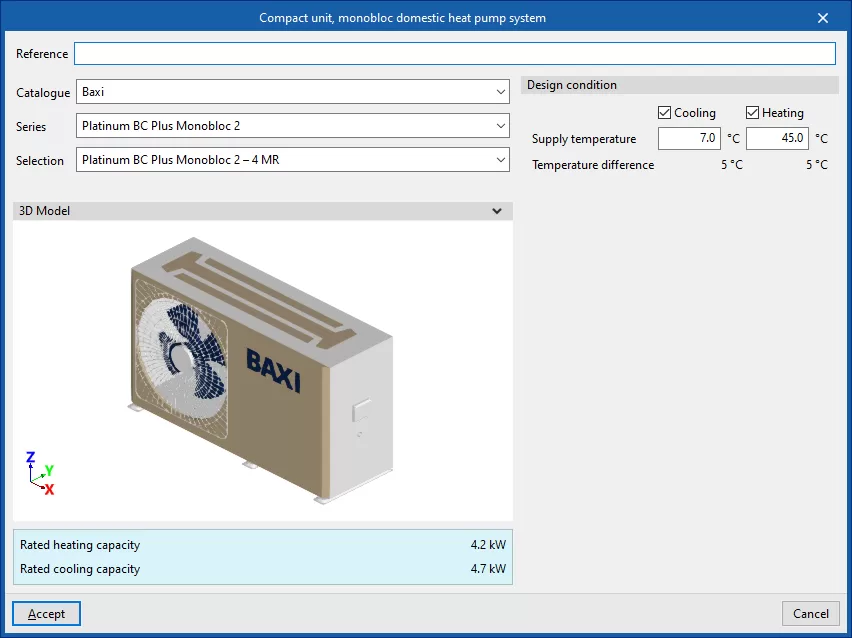This screenshot has height=638, width=852.
Task: Click the Baxi heat pump 3D model preview
Action: click(262, 370)
